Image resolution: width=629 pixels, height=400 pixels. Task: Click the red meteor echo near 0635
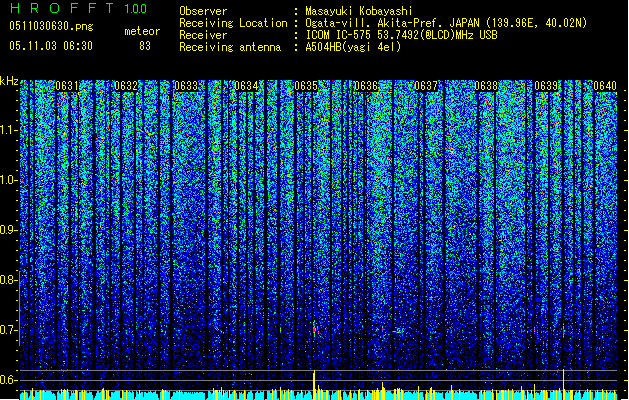[x=314, y=330]
